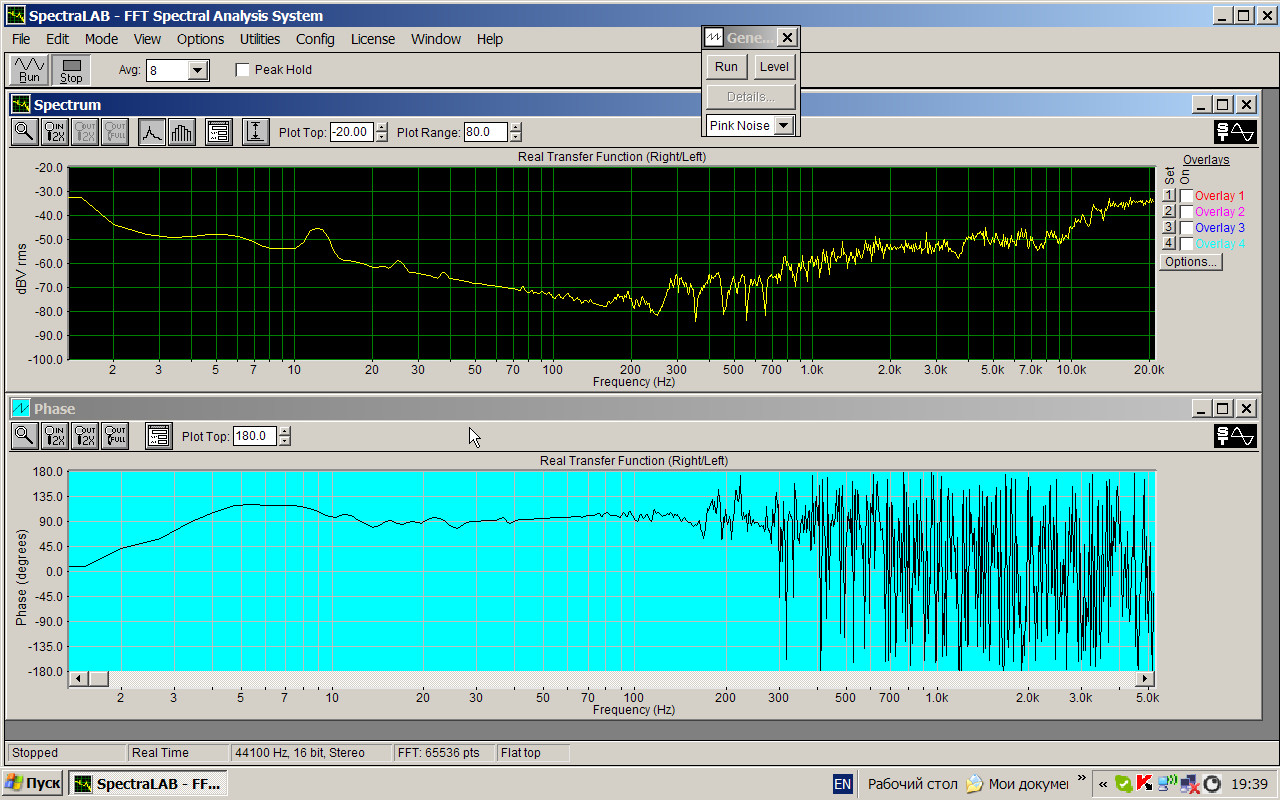Select the magnifier zoom tool in the Spectrum window

point(24,132)
